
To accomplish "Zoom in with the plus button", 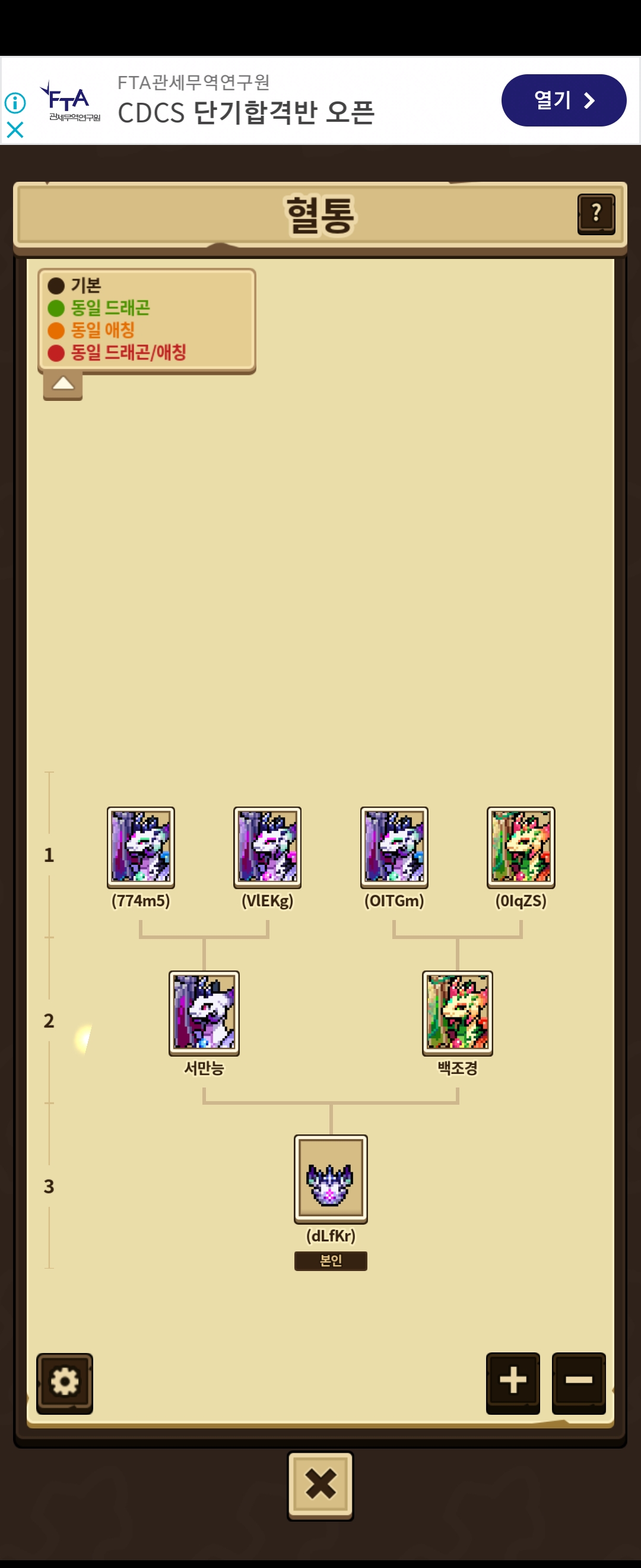I will coord(513,1382).
